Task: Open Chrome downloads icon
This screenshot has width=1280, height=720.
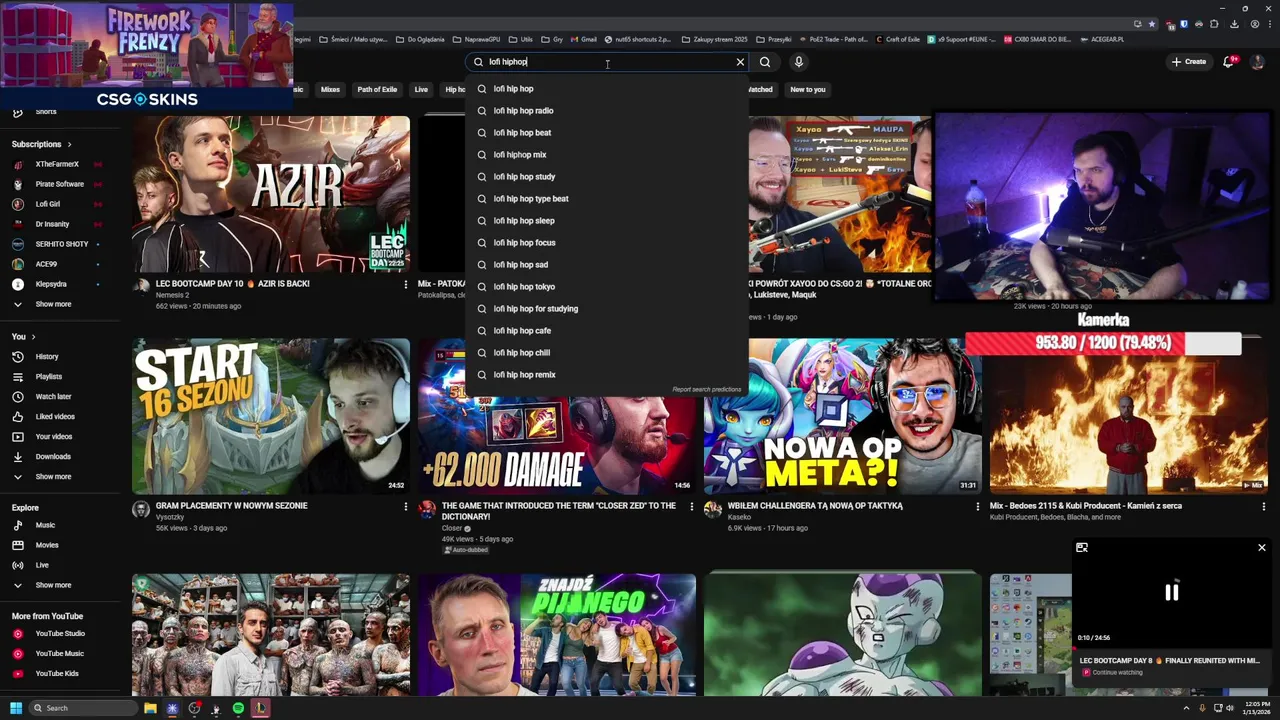Action: coord(1234,24)
